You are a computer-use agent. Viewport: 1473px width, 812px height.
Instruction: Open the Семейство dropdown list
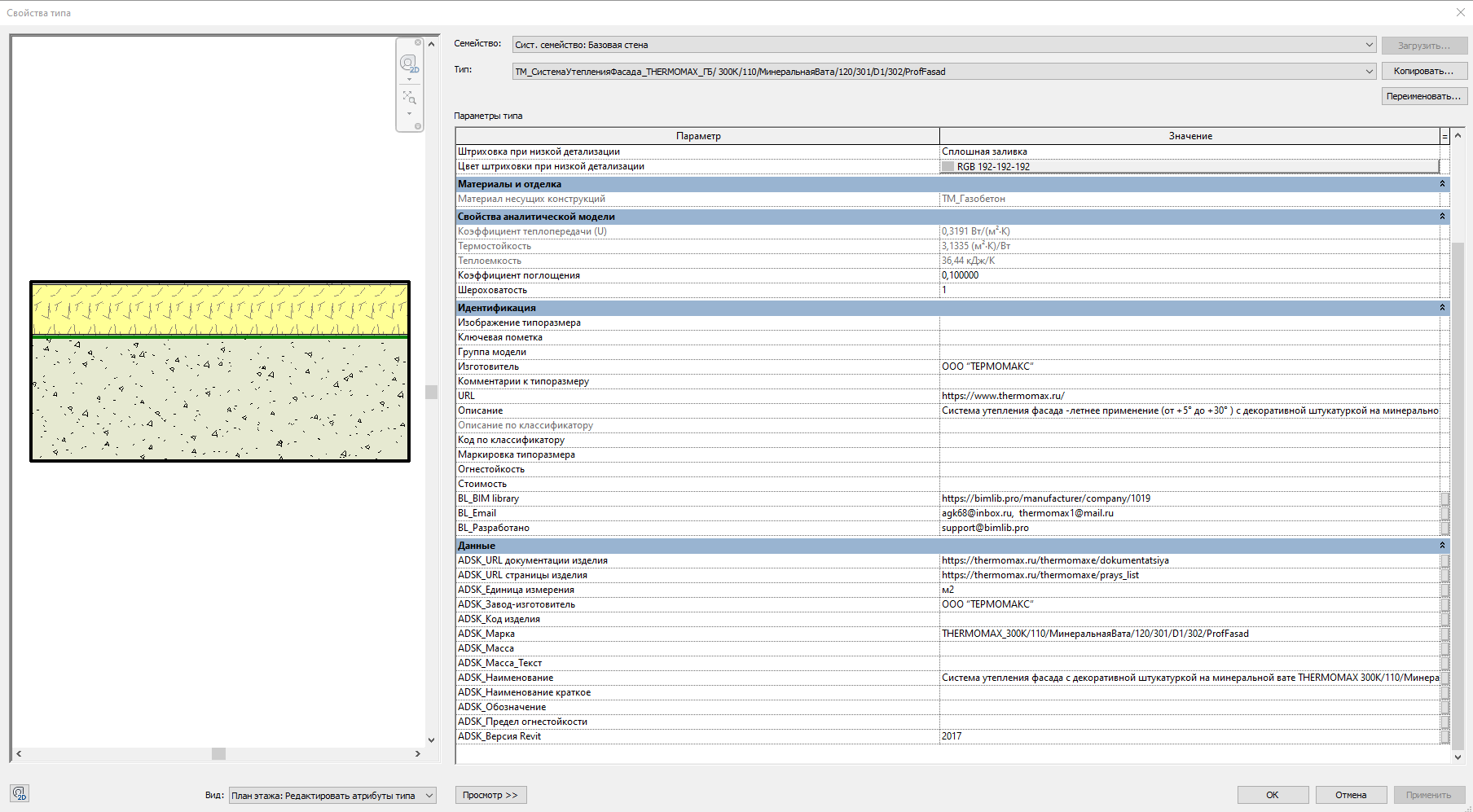[1369, 45]
